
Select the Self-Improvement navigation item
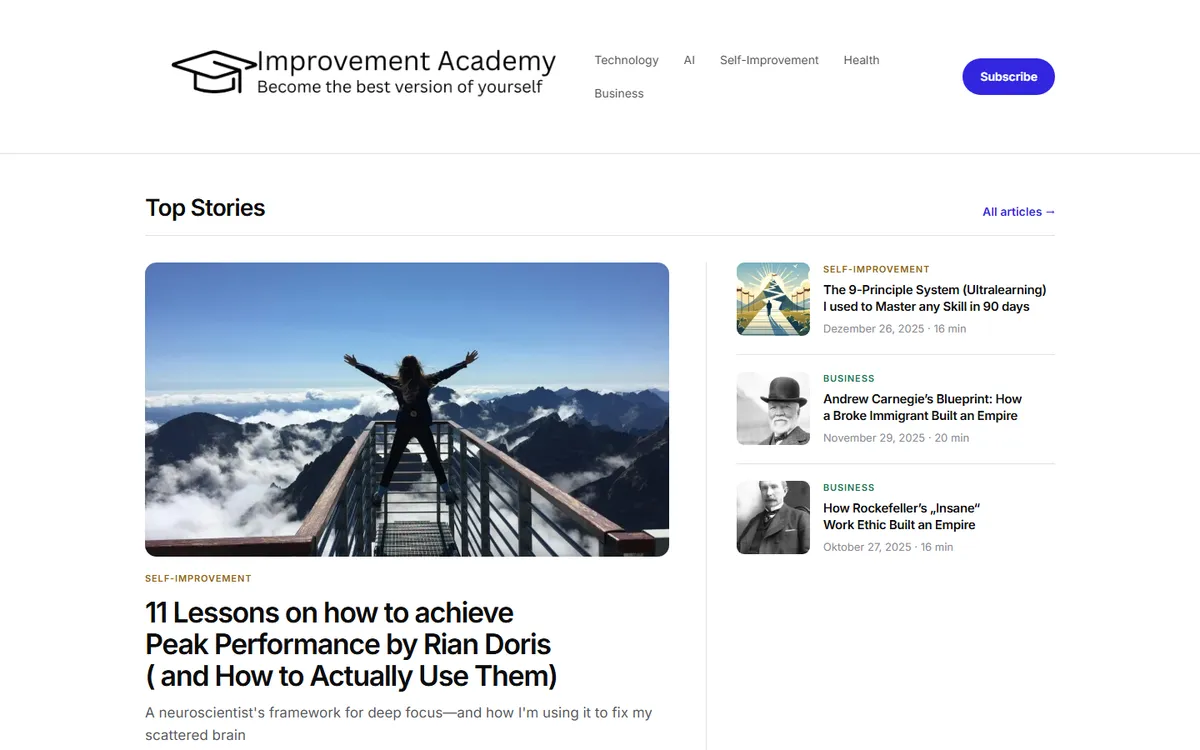pyautogui.click(x=769, y=60)
